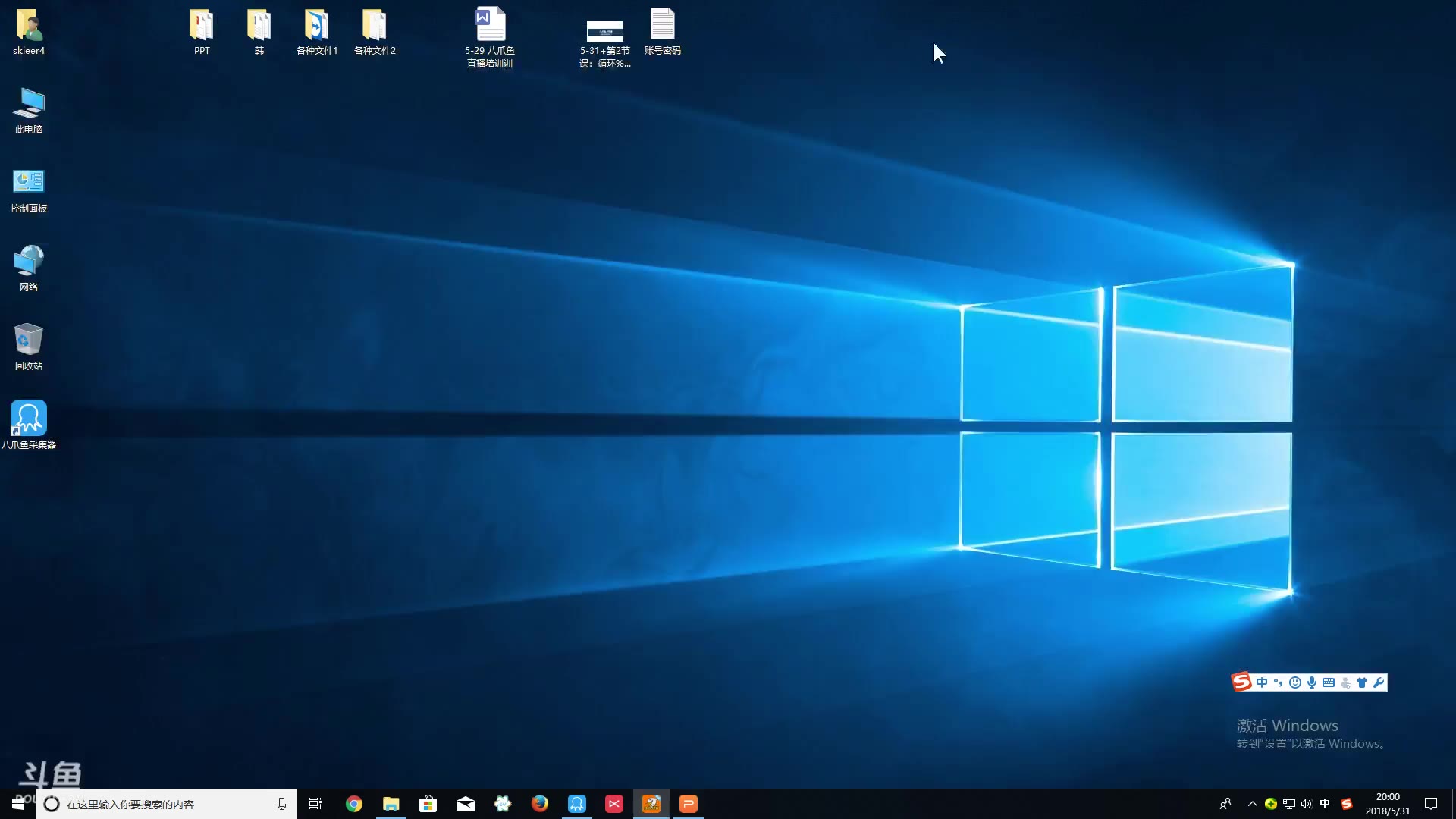Click the Show Desktop strip at taskbar end
Viewport: 1456px width, 819px height.
(x=1453, y=804)
